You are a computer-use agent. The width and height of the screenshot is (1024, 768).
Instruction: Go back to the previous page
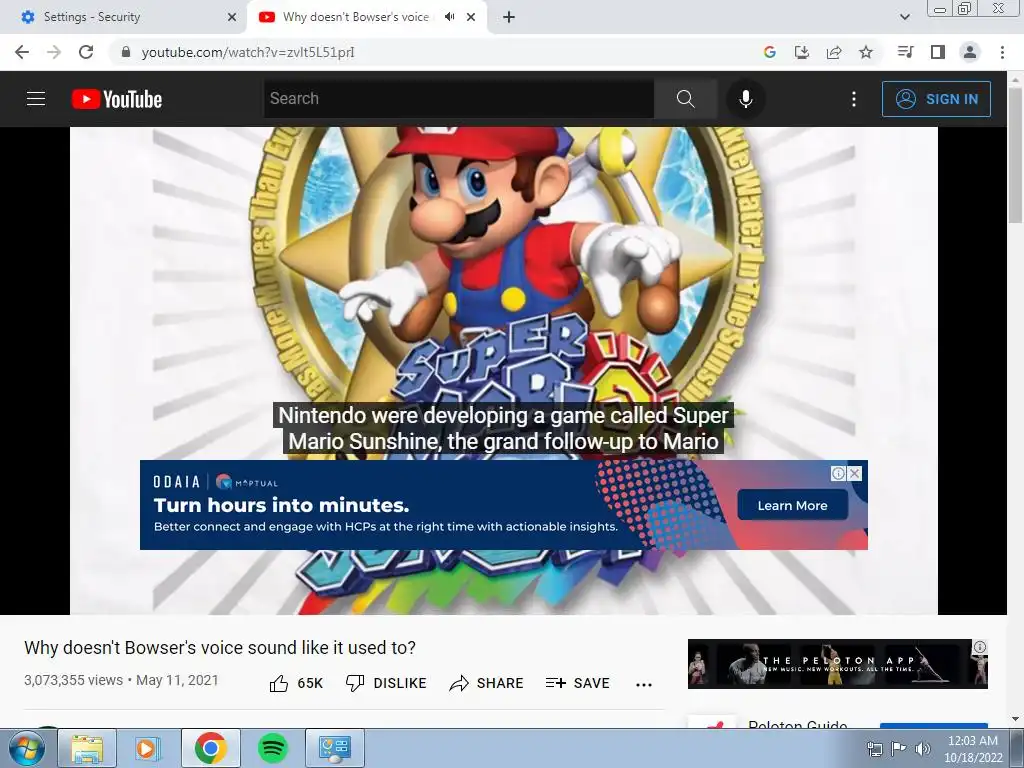point(22,52)
